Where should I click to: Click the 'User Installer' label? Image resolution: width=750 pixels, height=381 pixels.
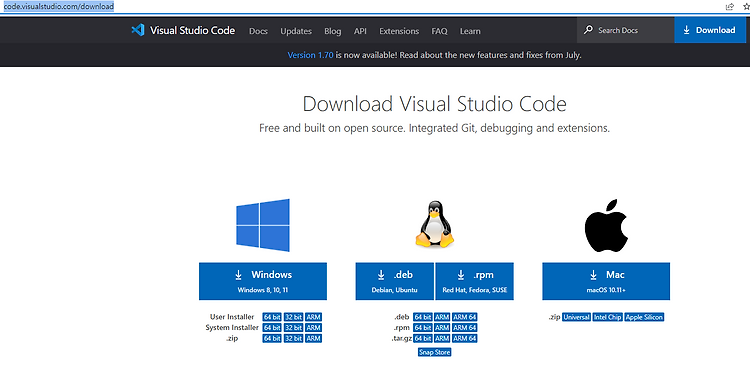232,317
